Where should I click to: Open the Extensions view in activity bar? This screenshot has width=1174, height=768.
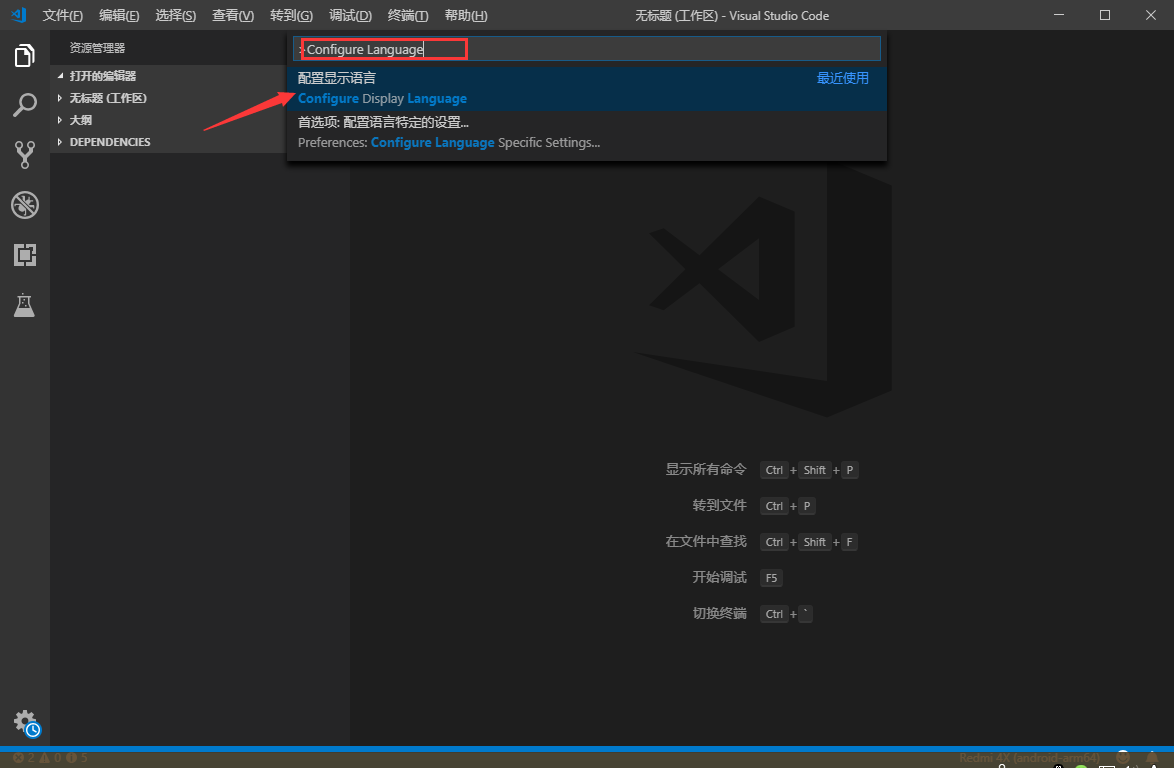point(25,255)
